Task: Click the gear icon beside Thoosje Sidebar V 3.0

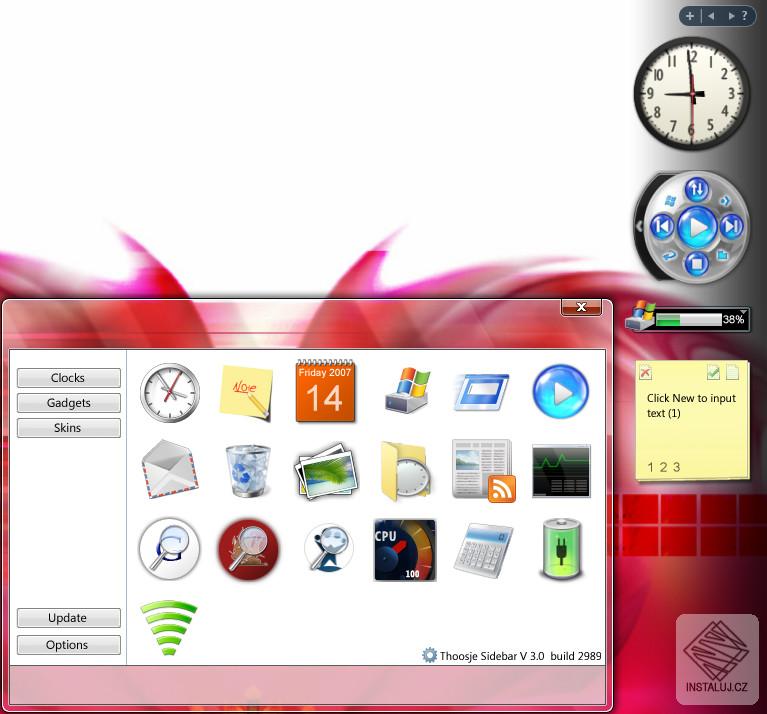Action: point(429,655)
